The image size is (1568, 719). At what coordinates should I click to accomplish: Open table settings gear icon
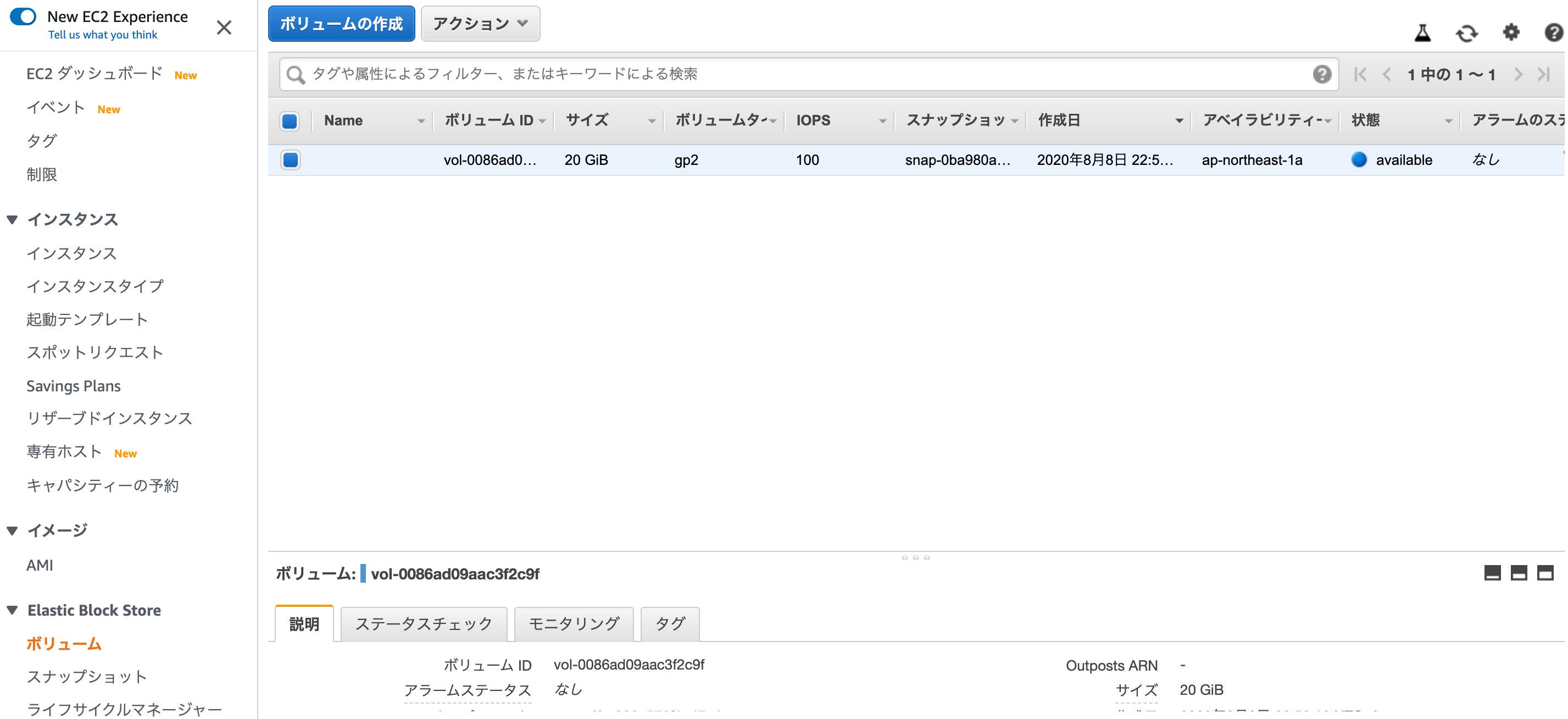pos(1511,32)
